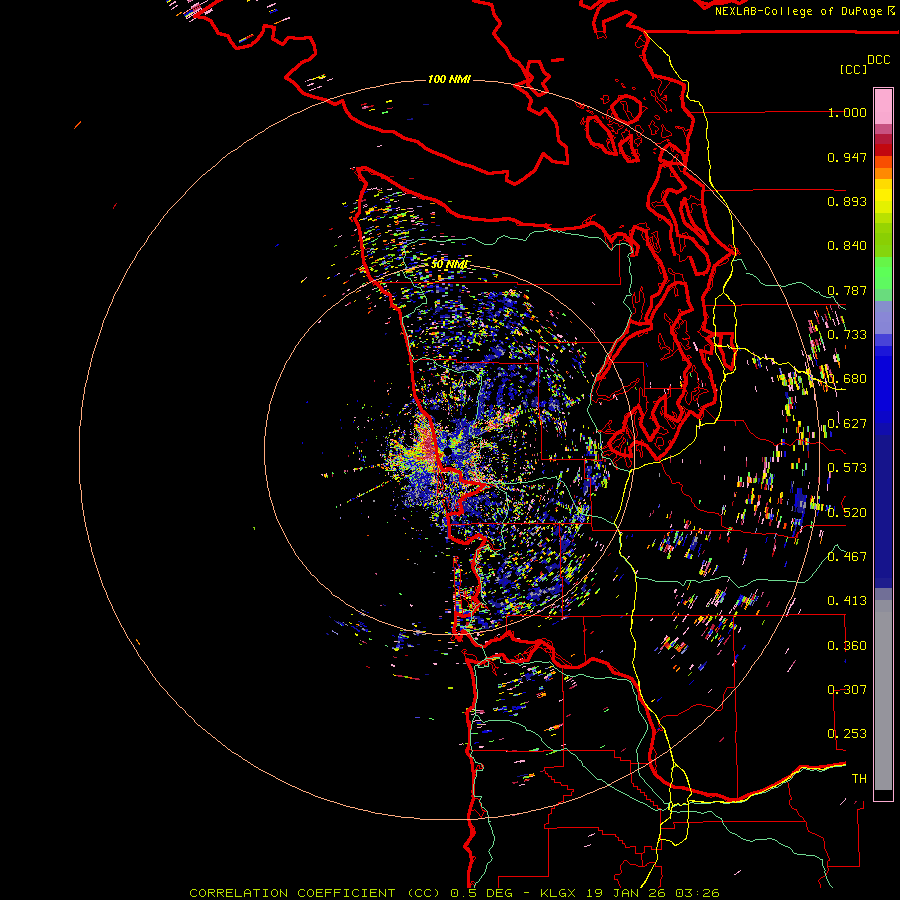Select the 0.253 scale value
900x900 pixels.
click(847, 734)
